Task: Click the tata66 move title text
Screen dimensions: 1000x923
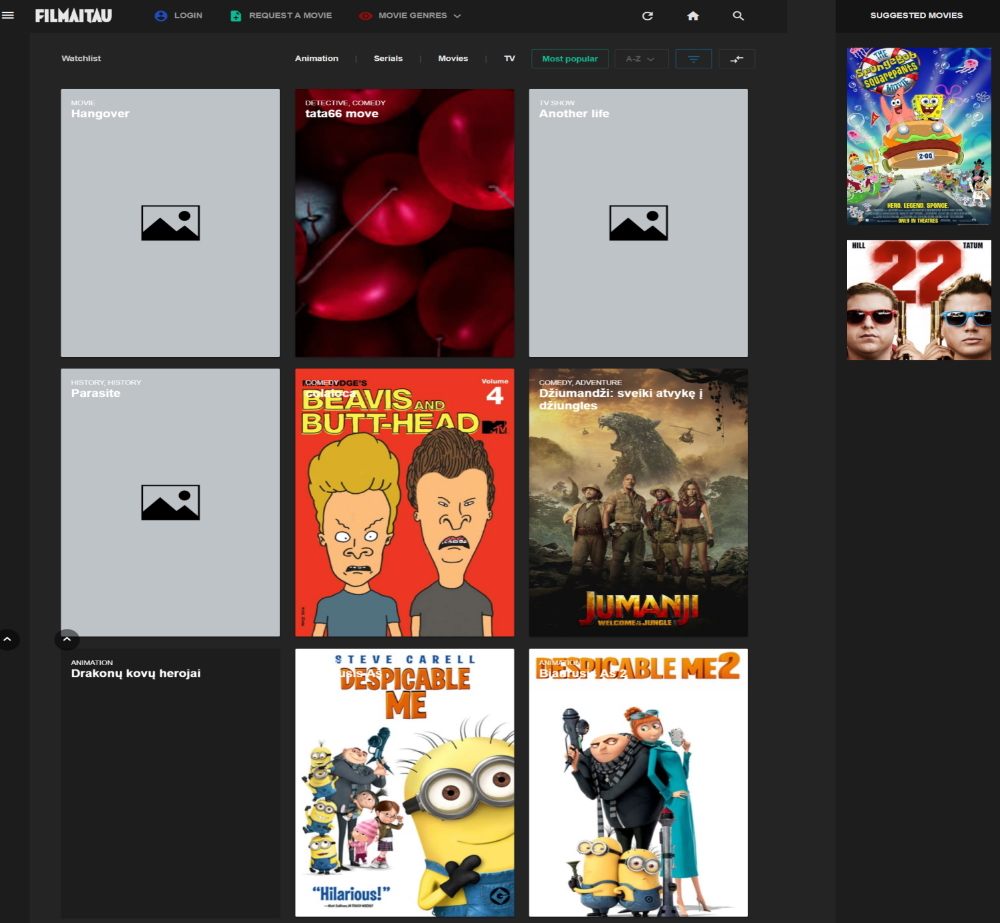Action: click(x=342, y=114)
